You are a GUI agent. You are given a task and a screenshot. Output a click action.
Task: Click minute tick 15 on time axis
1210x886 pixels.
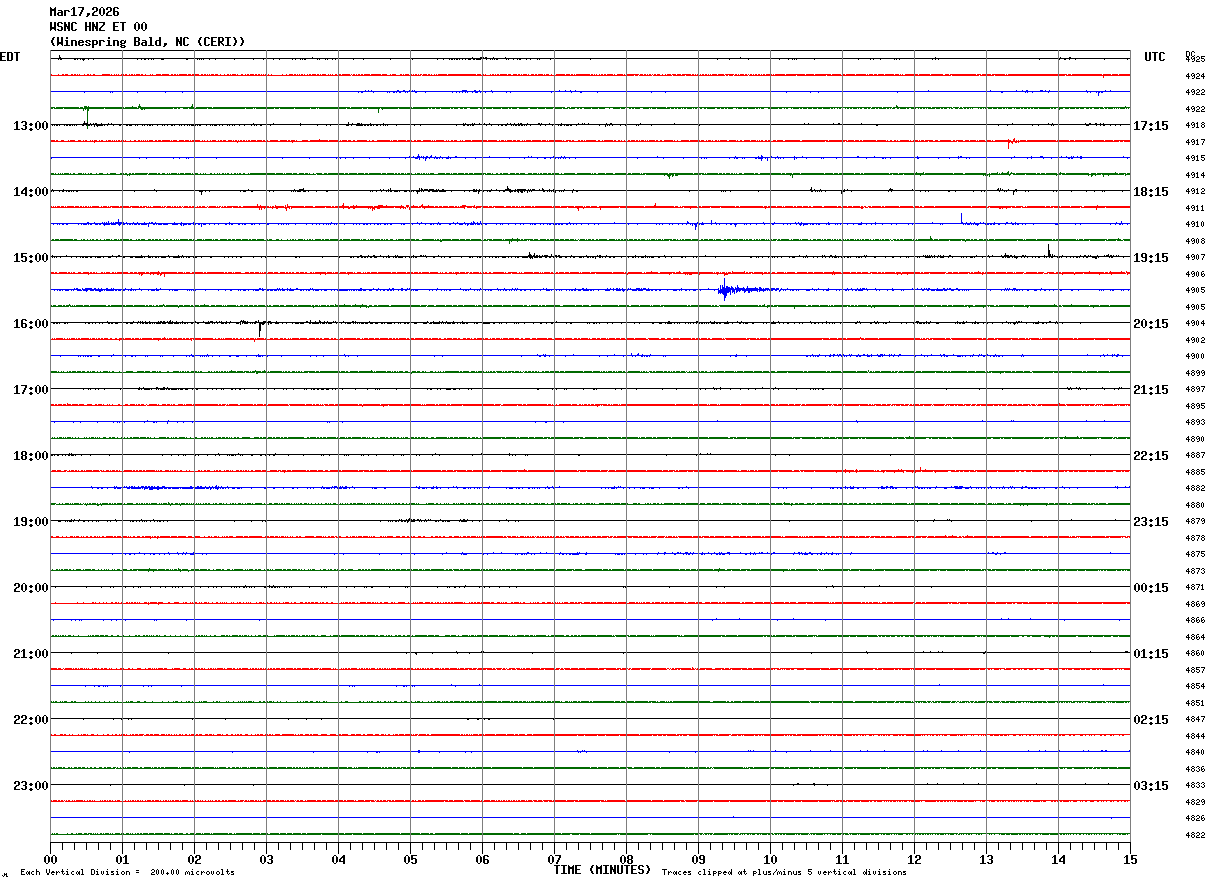point(1130,859)
